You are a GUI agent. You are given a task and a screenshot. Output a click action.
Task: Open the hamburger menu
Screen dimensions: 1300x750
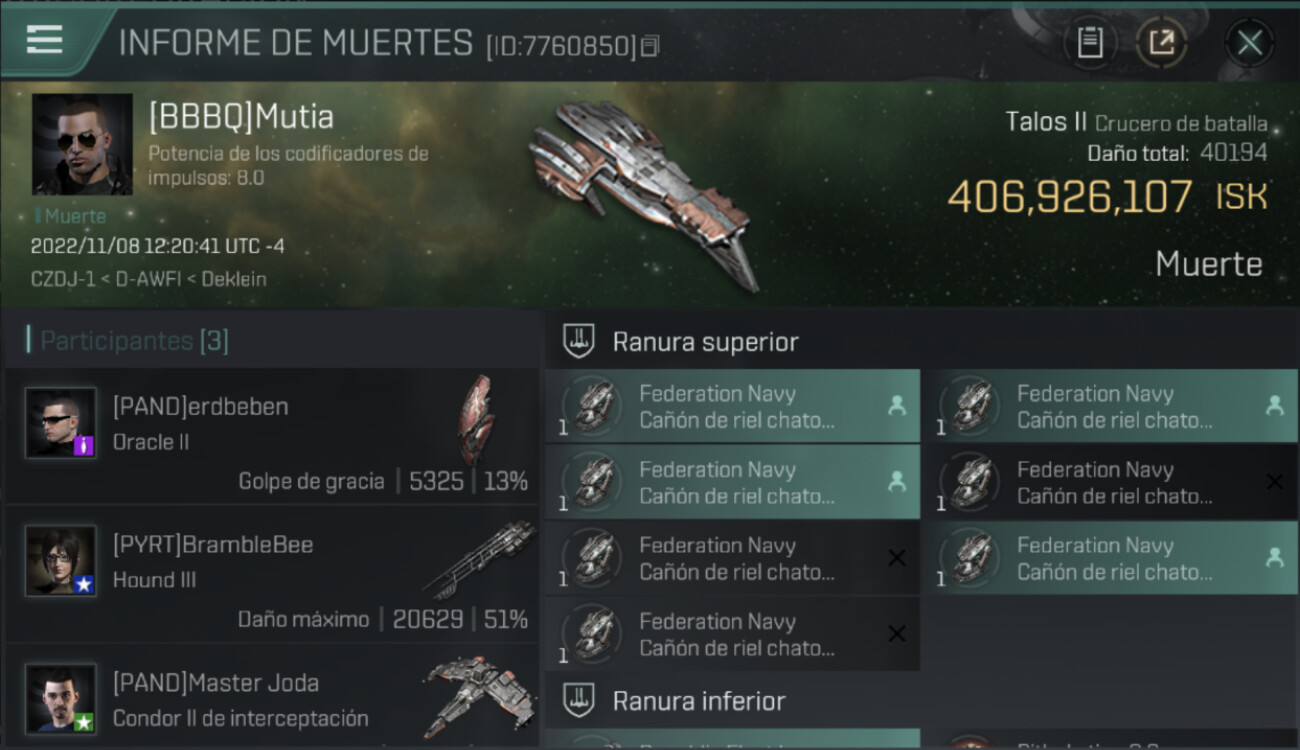(x=45, y=40)
